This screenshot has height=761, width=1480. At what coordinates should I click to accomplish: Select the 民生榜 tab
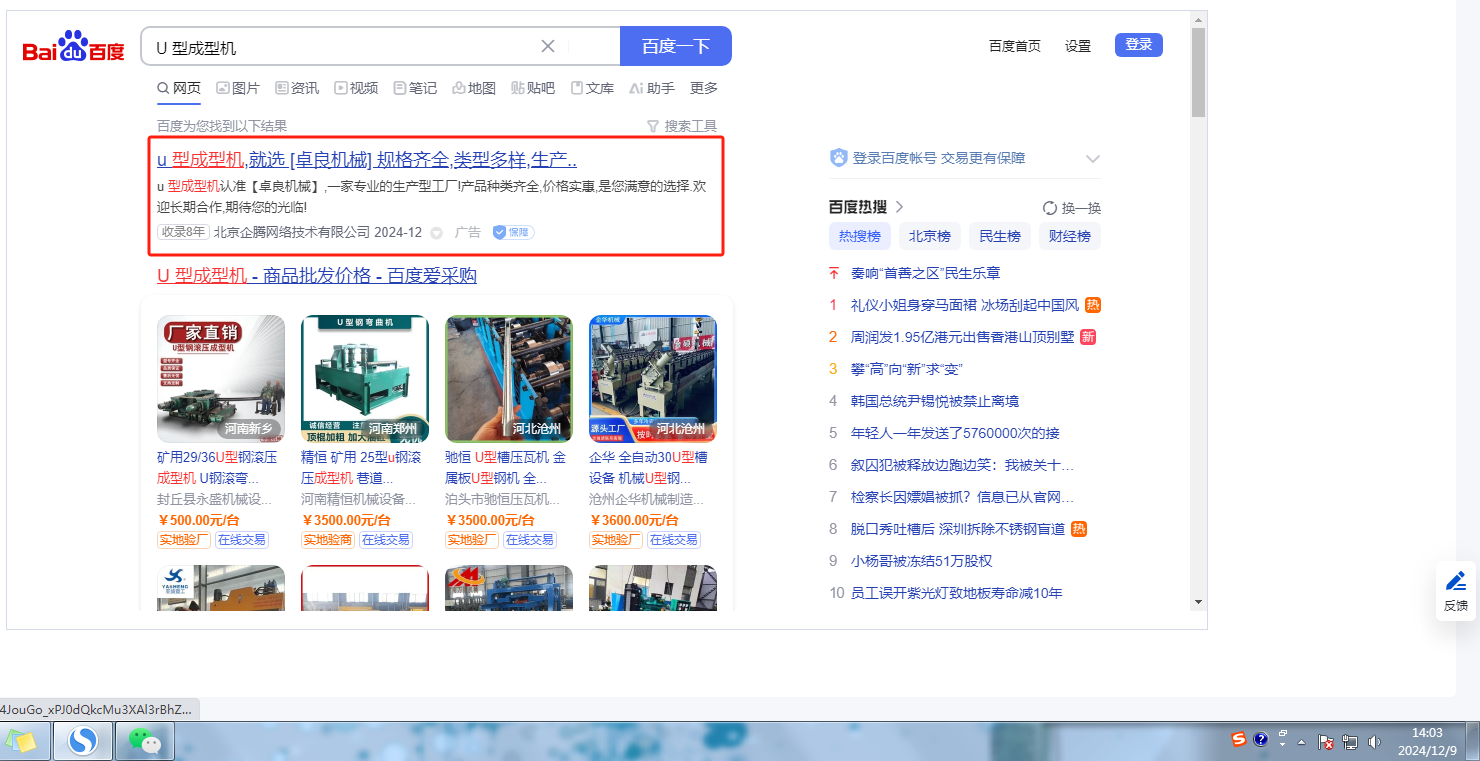coord(1000,237)
